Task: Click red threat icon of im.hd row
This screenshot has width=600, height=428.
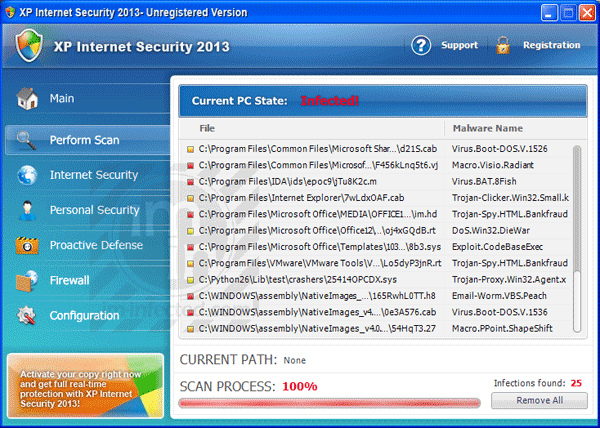Action: (190, 215)
